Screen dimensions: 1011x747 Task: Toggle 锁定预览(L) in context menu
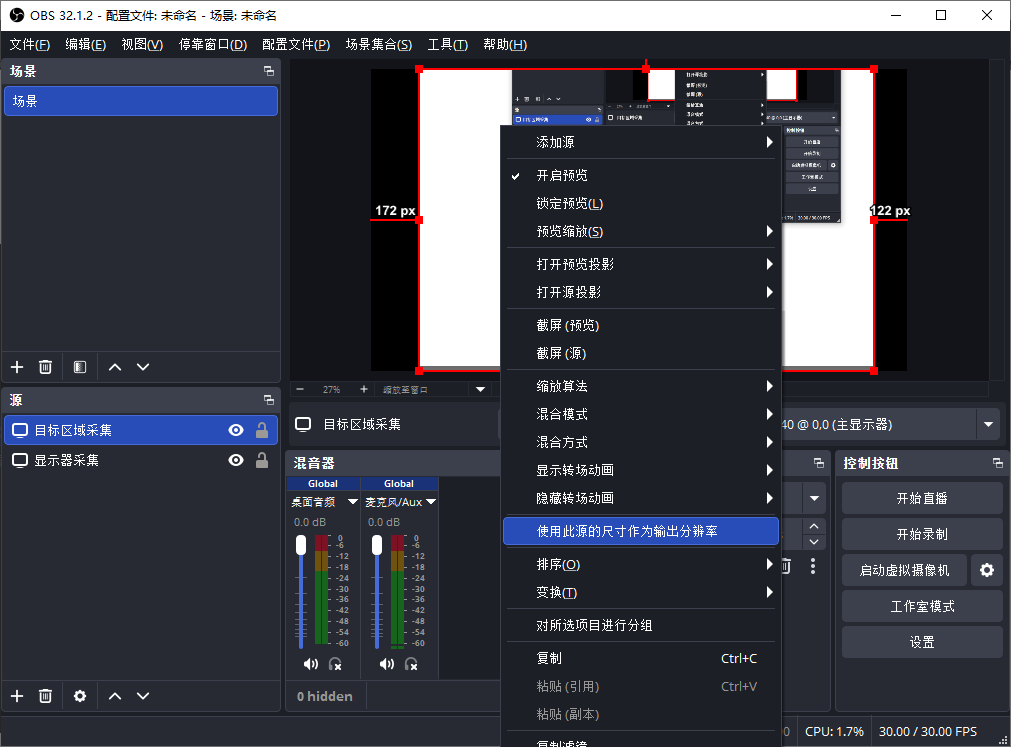point(641,204)
